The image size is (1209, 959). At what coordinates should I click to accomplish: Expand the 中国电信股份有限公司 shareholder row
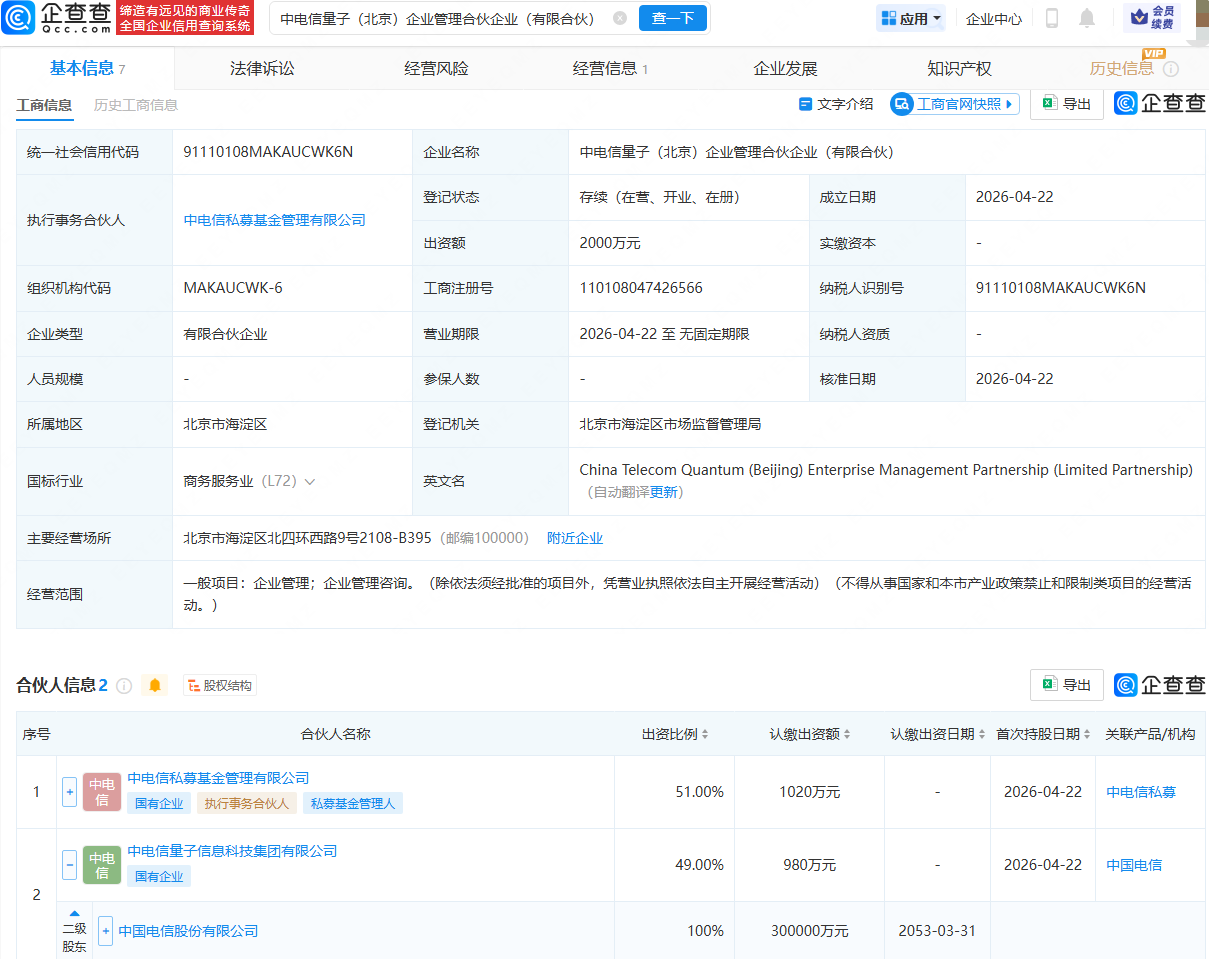[106, 931]
